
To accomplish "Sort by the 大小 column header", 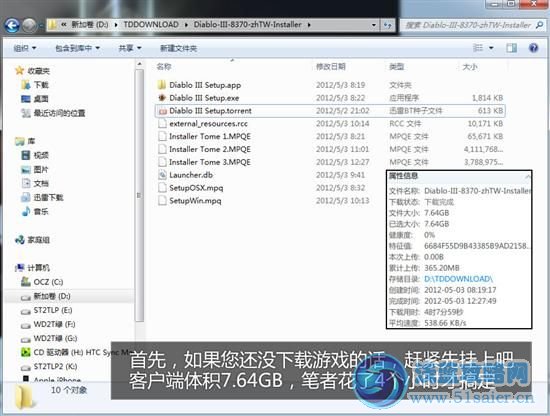I will pyautogui.click(x=470, y=67).
